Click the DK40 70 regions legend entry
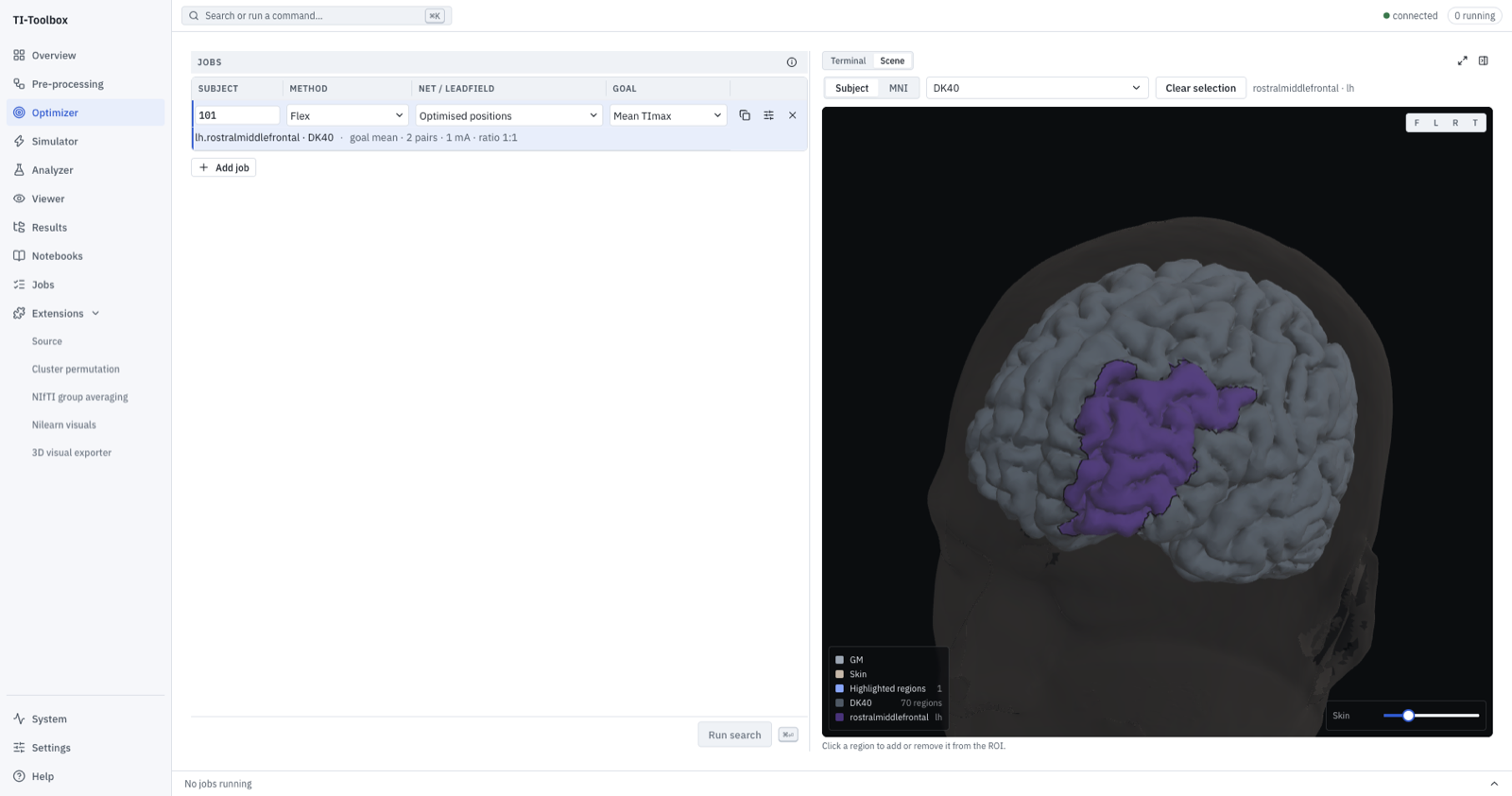Viewport: 1512px width, 796px height. [x=888, y=703]
